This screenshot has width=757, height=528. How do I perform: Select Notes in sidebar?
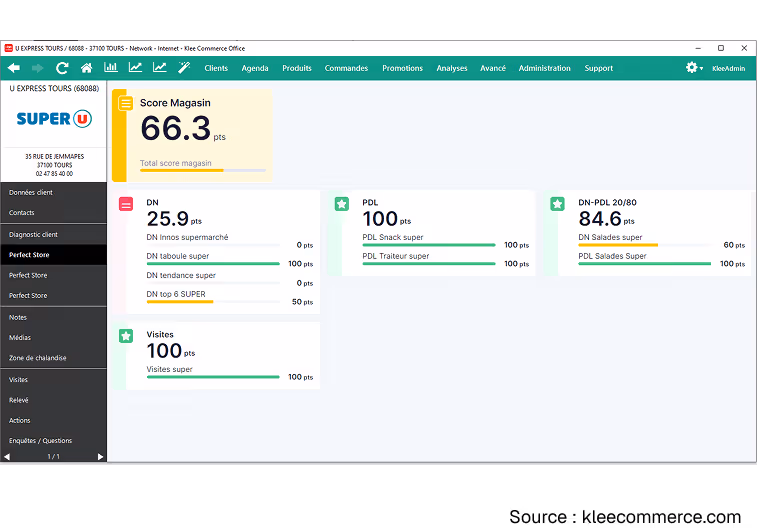(x=54, y=317)
